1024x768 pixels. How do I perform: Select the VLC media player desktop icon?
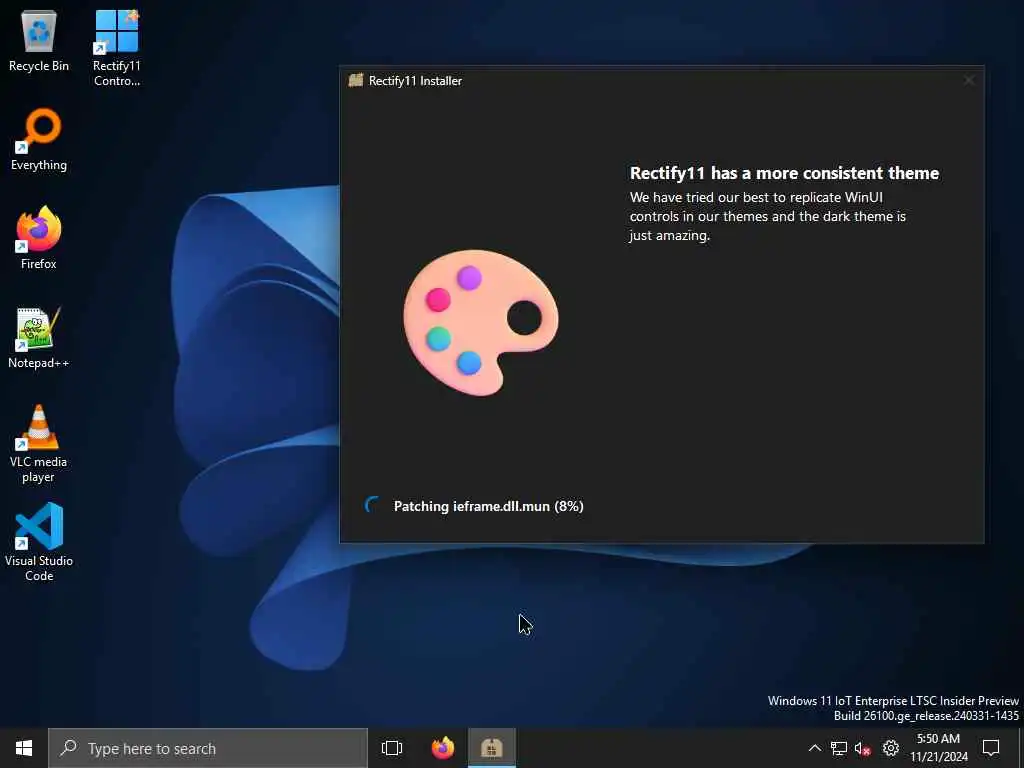coord(39,443)
